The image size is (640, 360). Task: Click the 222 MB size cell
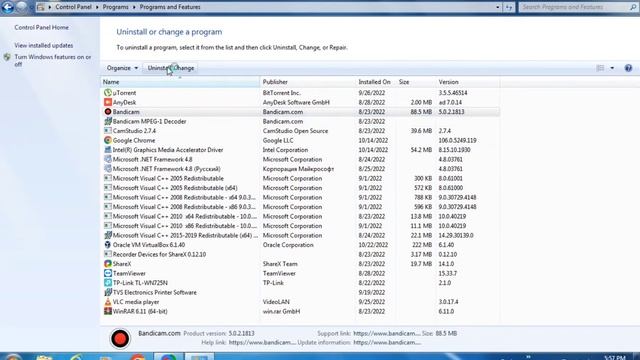pyautogui.click(x=422, y=245)
